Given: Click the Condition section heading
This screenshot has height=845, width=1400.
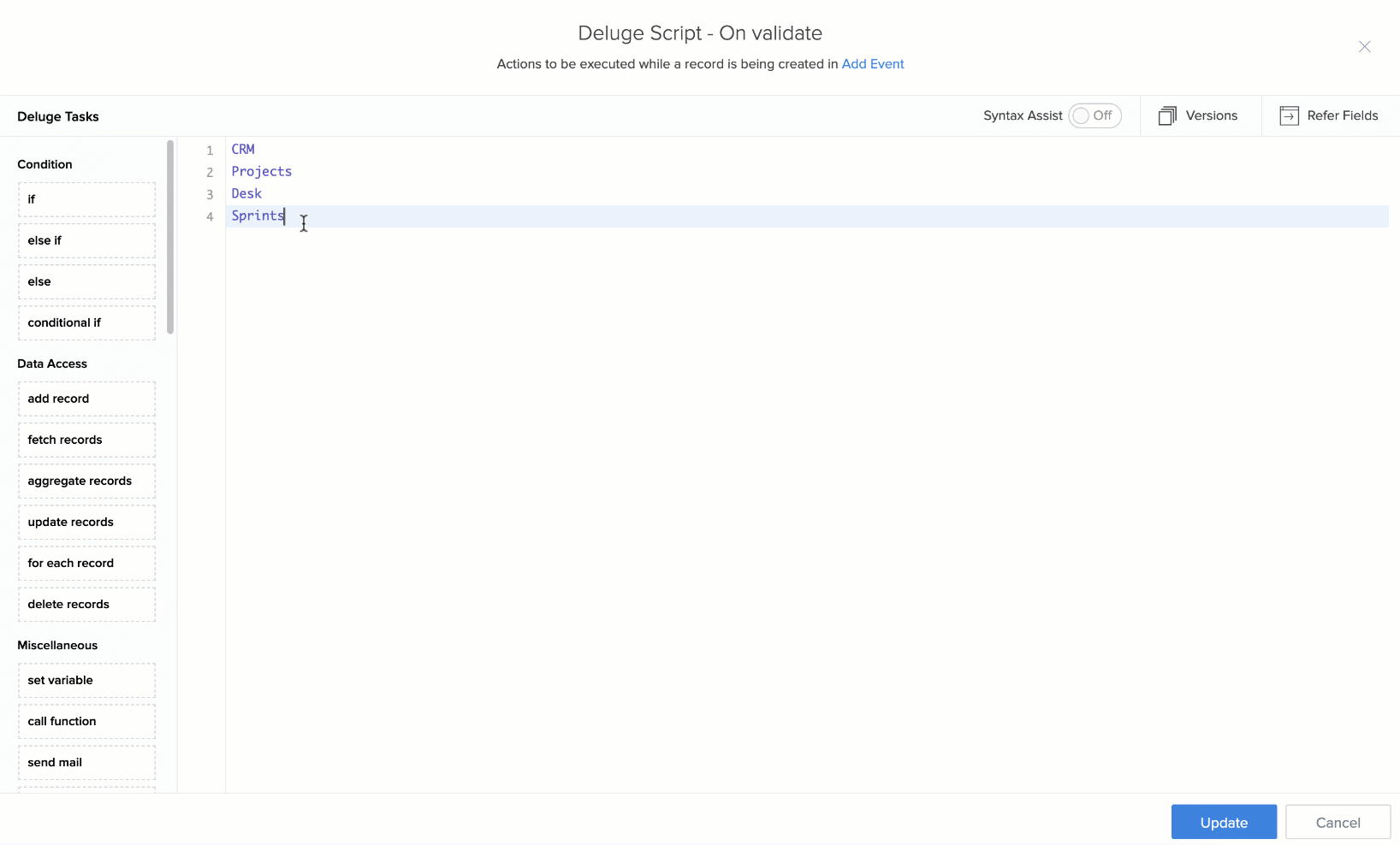Looking at the screenshot, I should point(44,164).
